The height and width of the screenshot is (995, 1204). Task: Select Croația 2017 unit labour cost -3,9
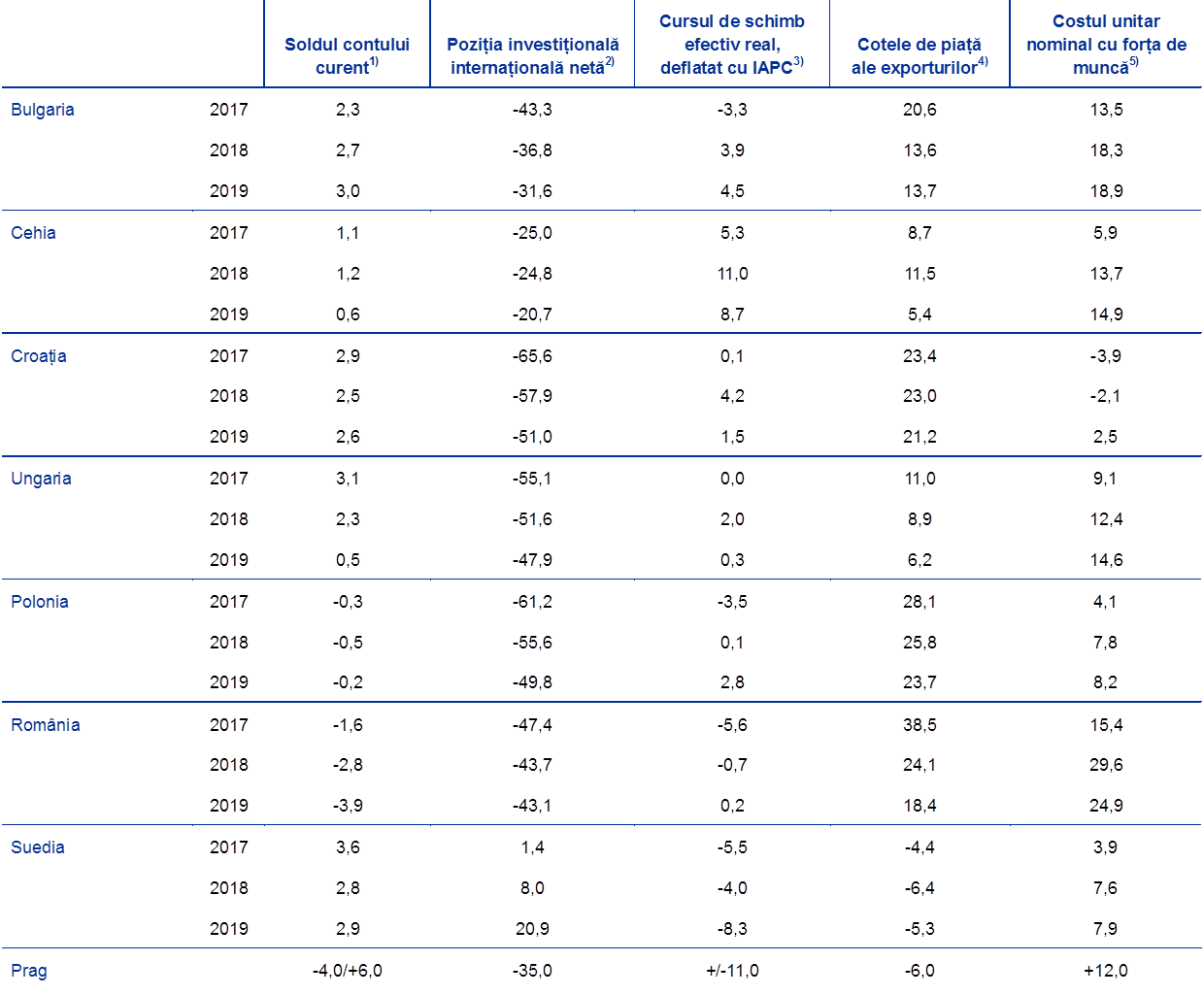click(1105, 356)
